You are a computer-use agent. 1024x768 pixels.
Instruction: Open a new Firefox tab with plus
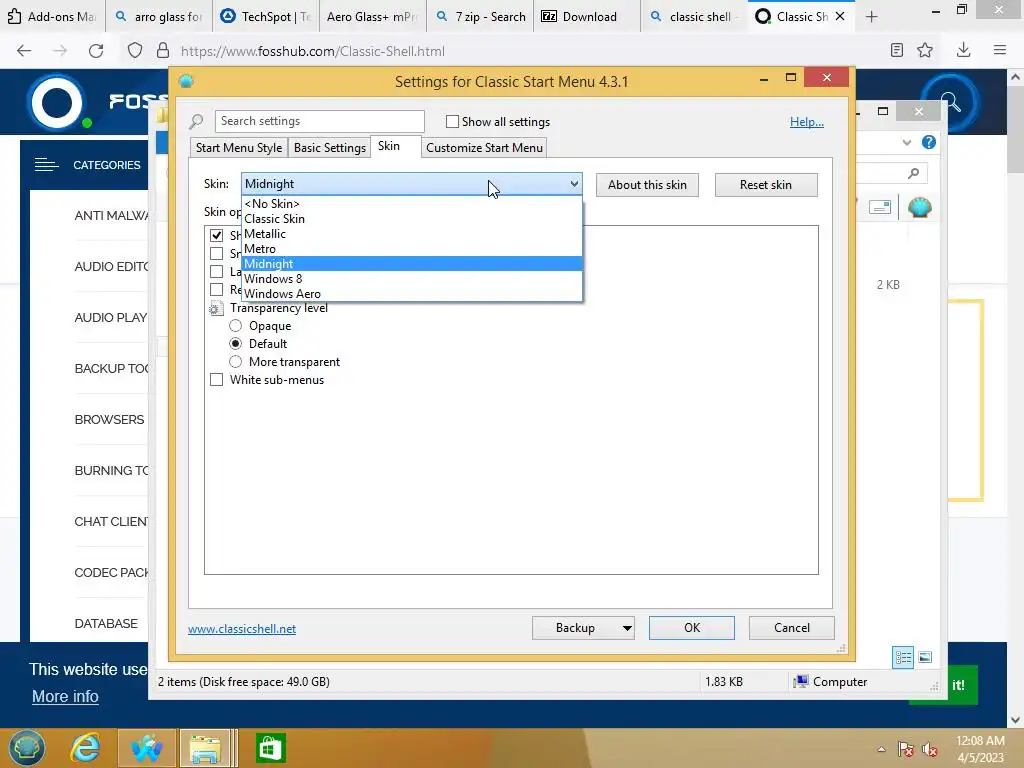[871, 17]
